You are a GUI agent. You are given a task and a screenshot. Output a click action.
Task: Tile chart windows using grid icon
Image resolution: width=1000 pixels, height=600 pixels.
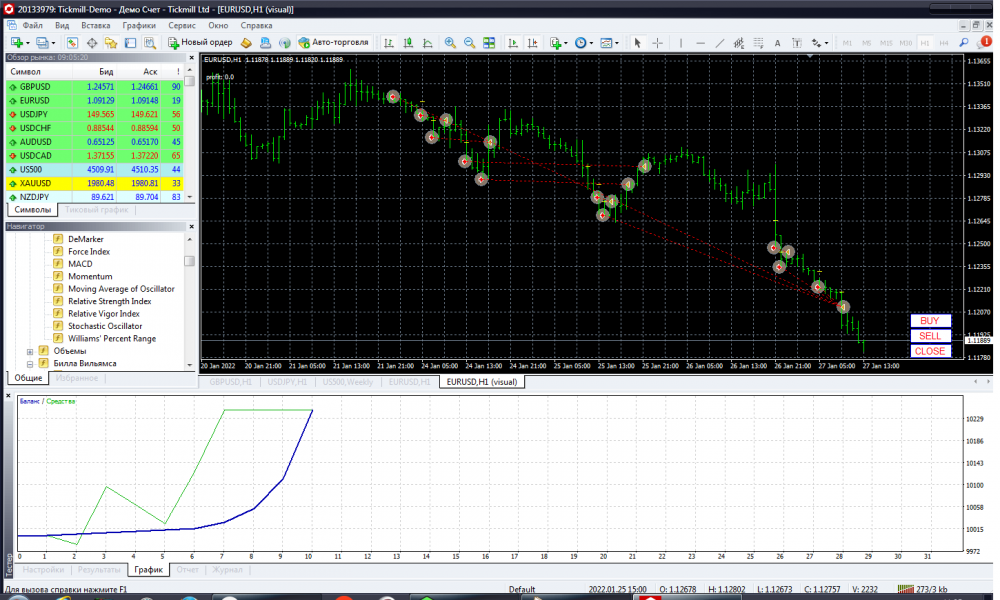click(489, 43)
